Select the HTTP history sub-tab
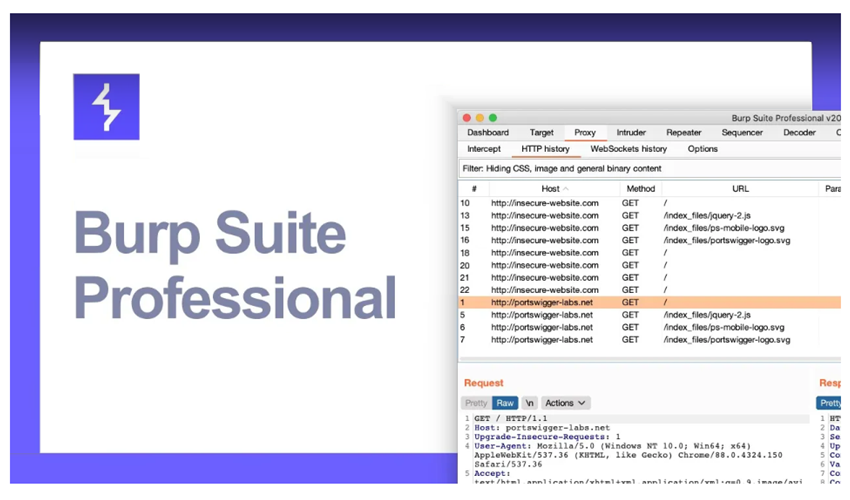Viewport: 850px width, 500px height. click(545, 149)
